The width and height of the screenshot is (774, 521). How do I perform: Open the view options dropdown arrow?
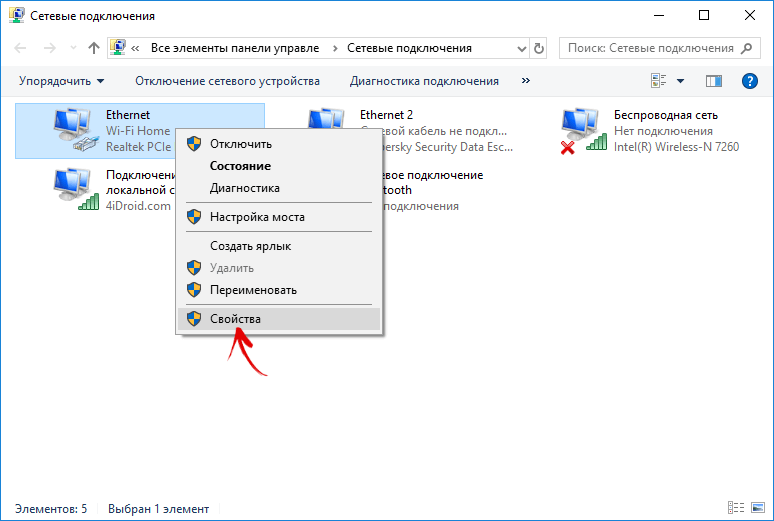[x=680, y=81]
